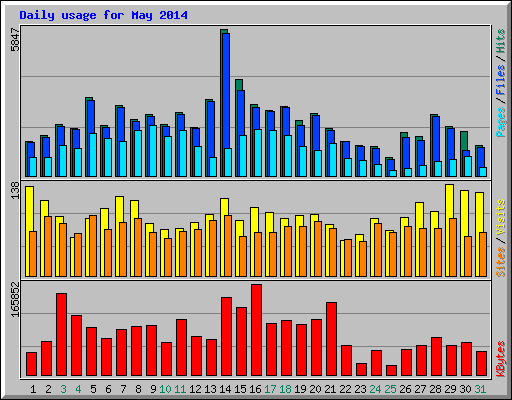
Task: Click the orange sites bar for day 5
Action: pos(93,246)
